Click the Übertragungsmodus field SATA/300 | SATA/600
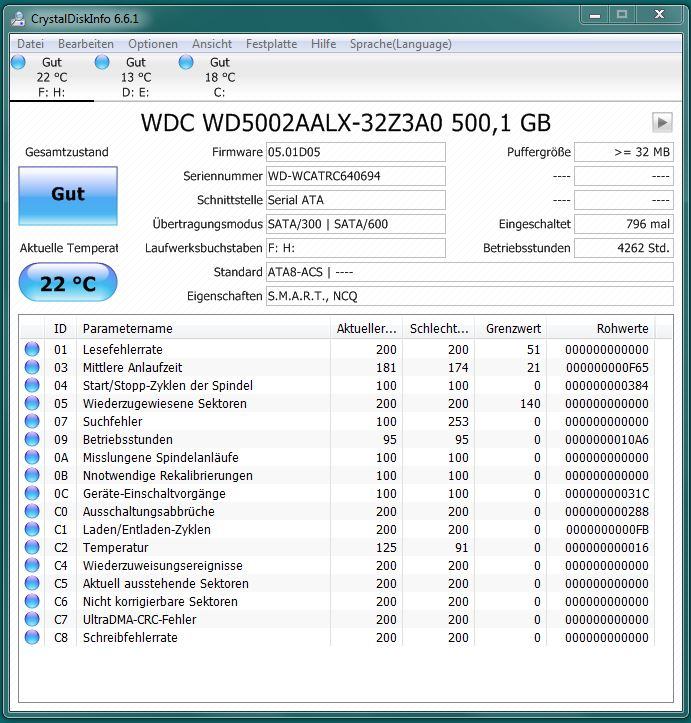691x723 pixels. (355, 224)
